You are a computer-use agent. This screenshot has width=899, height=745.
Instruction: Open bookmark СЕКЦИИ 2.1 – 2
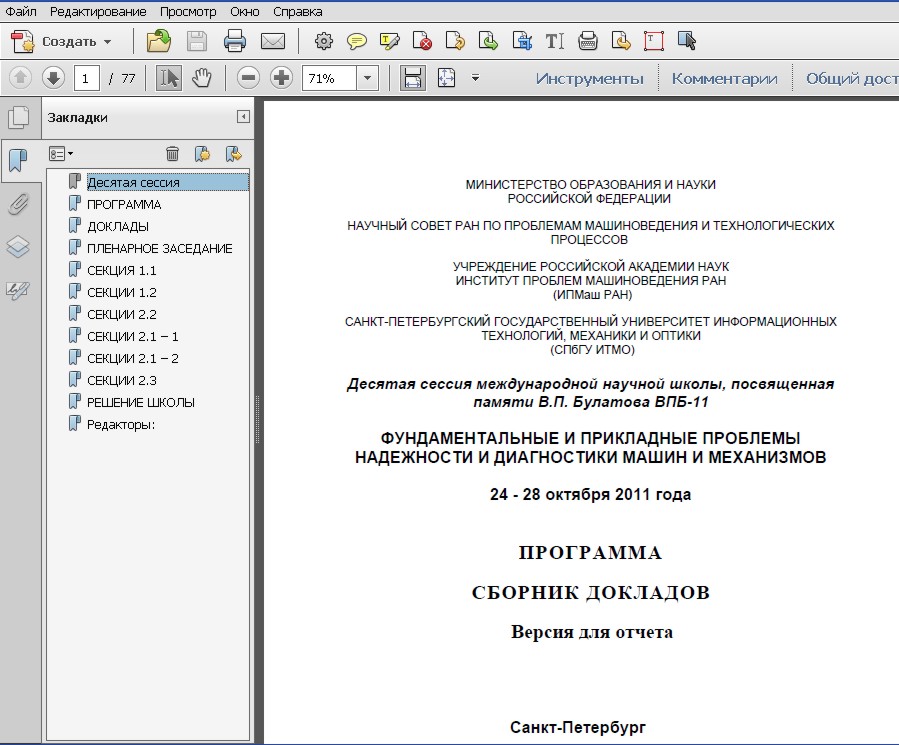132,358
